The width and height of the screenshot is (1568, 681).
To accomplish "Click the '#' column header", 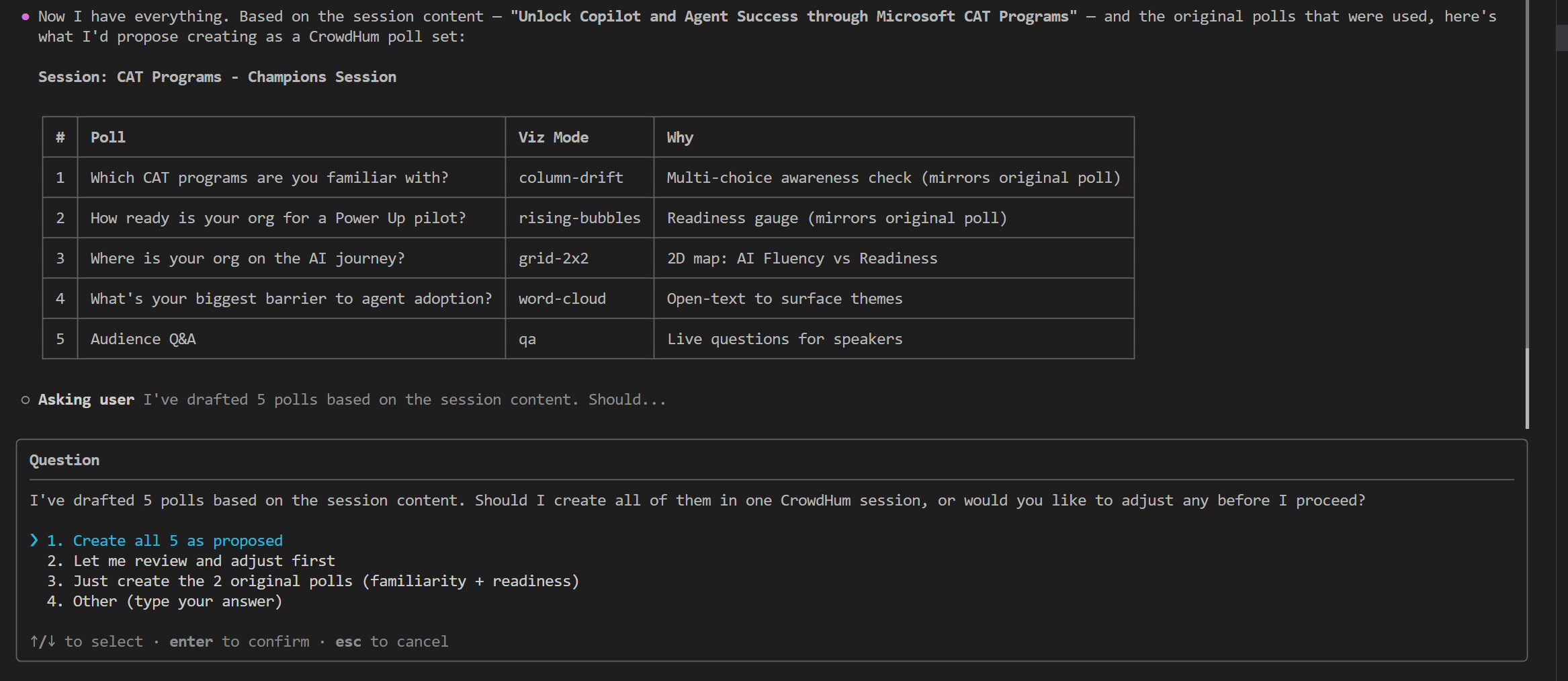I will tap(60, 137).
